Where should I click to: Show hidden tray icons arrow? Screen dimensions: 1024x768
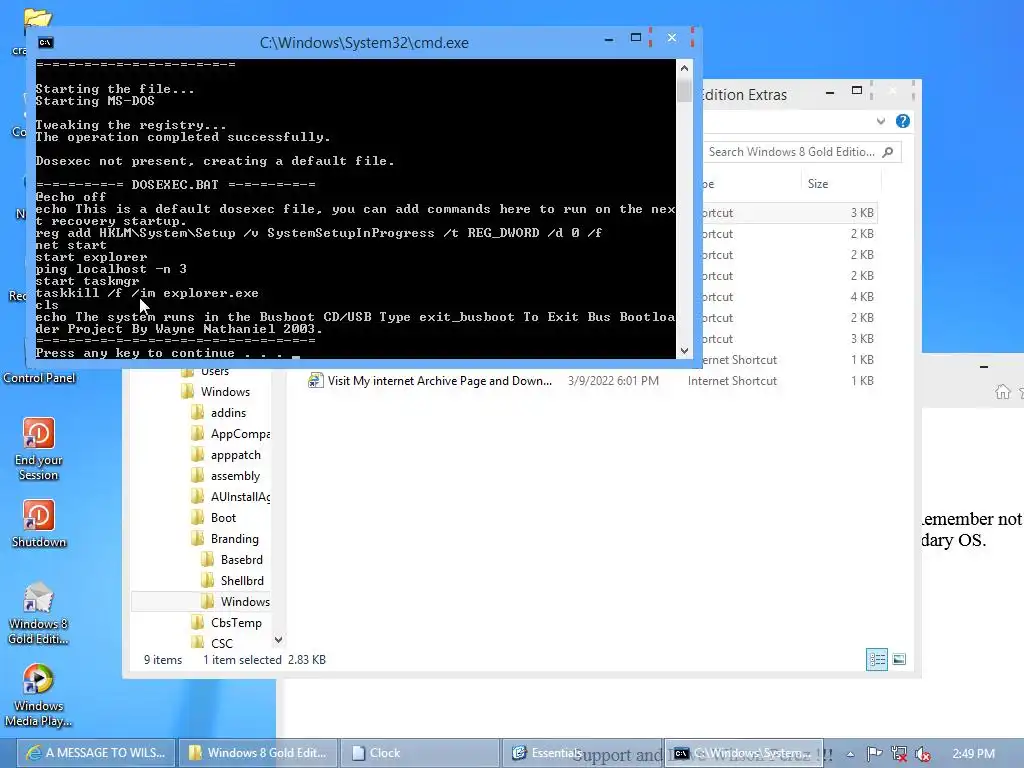(x=851, y=754)
